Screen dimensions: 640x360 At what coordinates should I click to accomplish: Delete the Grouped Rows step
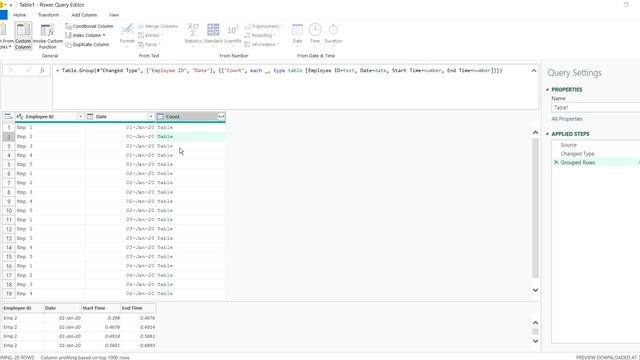[x=556, y=162]
